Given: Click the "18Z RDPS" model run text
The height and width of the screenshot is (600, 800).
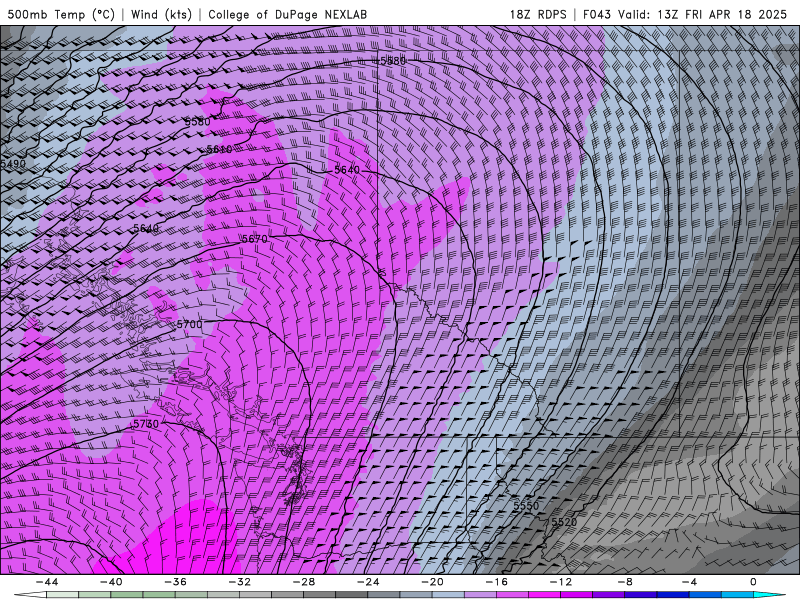Looking at the screenshot, I should [x=538, y=14].
